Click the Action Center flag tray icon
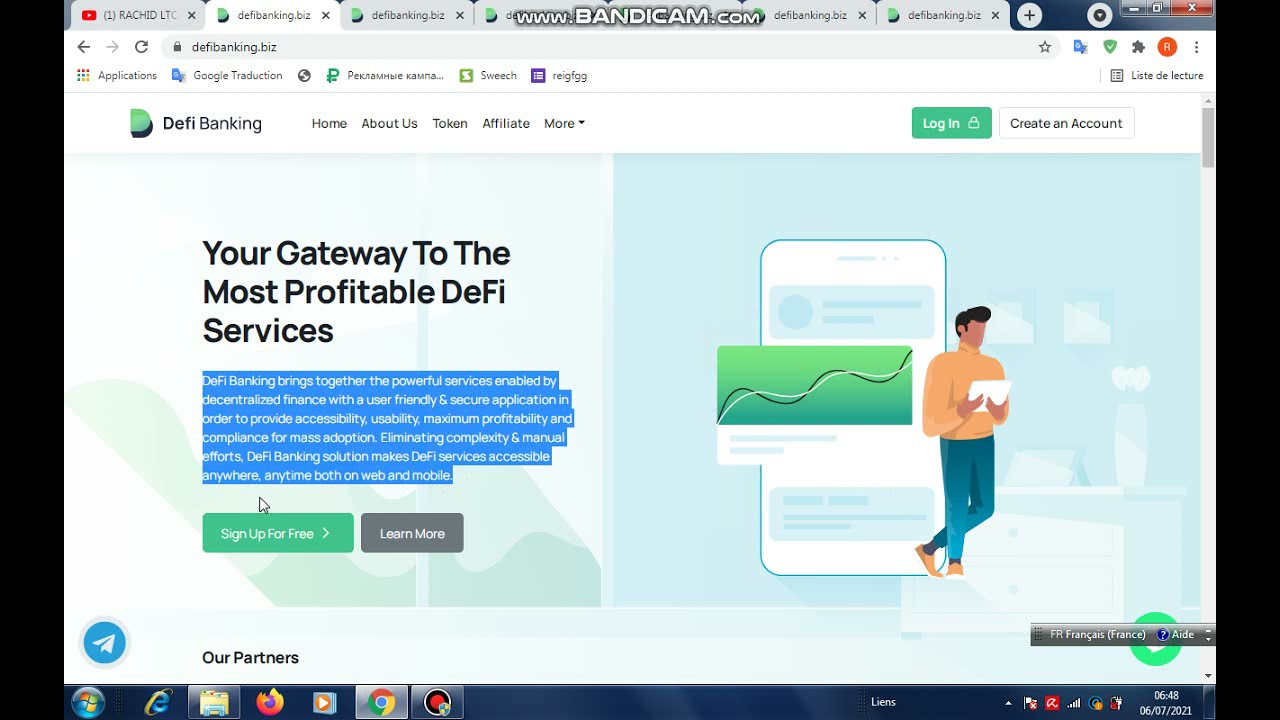The width and height of the screenshot is (1280, 720). [1031, 702]
